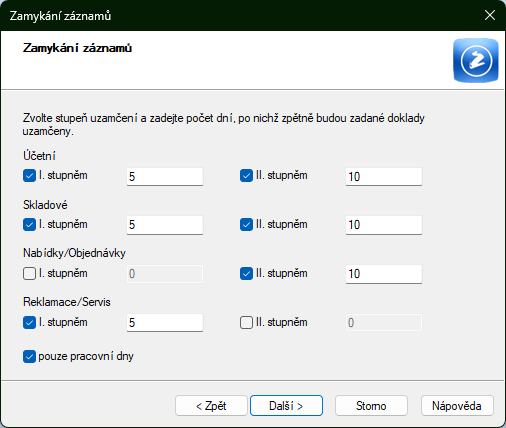Screen dimensions: 506x428
Task: Enable Reklamace/Servis II. stupněm checkbox
Action: [246, 323]
